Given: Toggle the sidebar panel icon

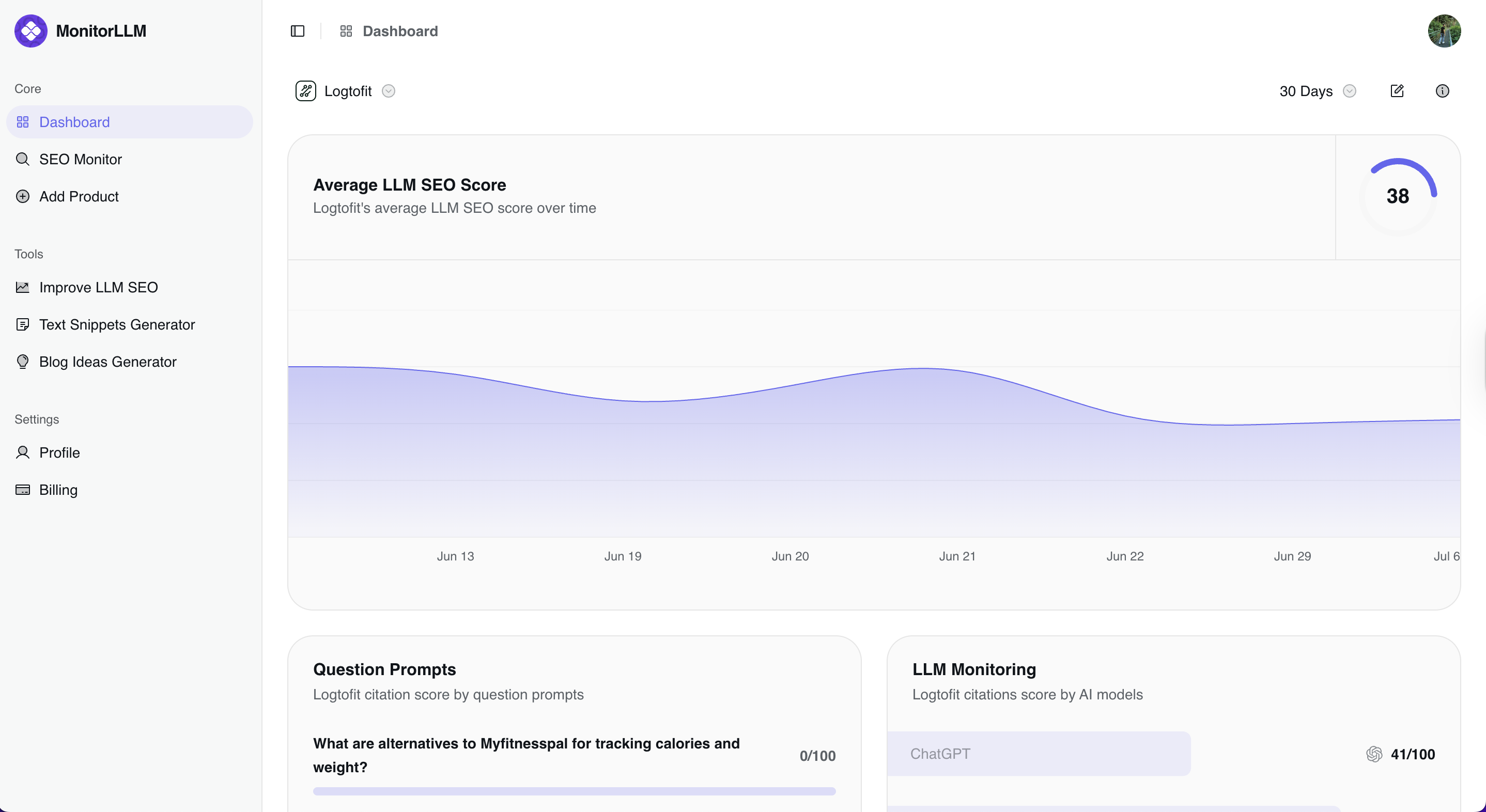Looking at the screenshot, I should coord(297,31).
